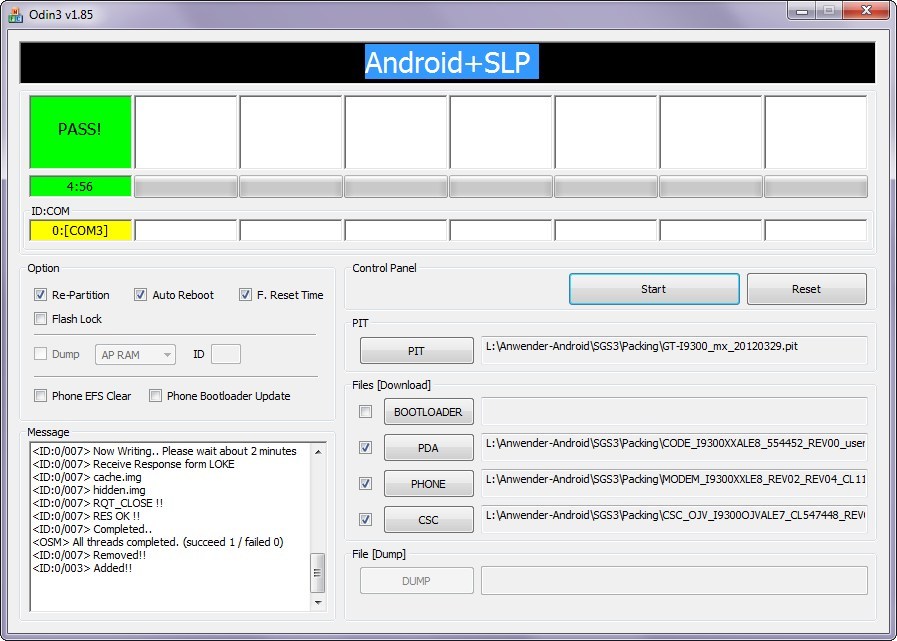
Task: Click the 'Receive Response form LOKE' line
Action: point(133,464)
